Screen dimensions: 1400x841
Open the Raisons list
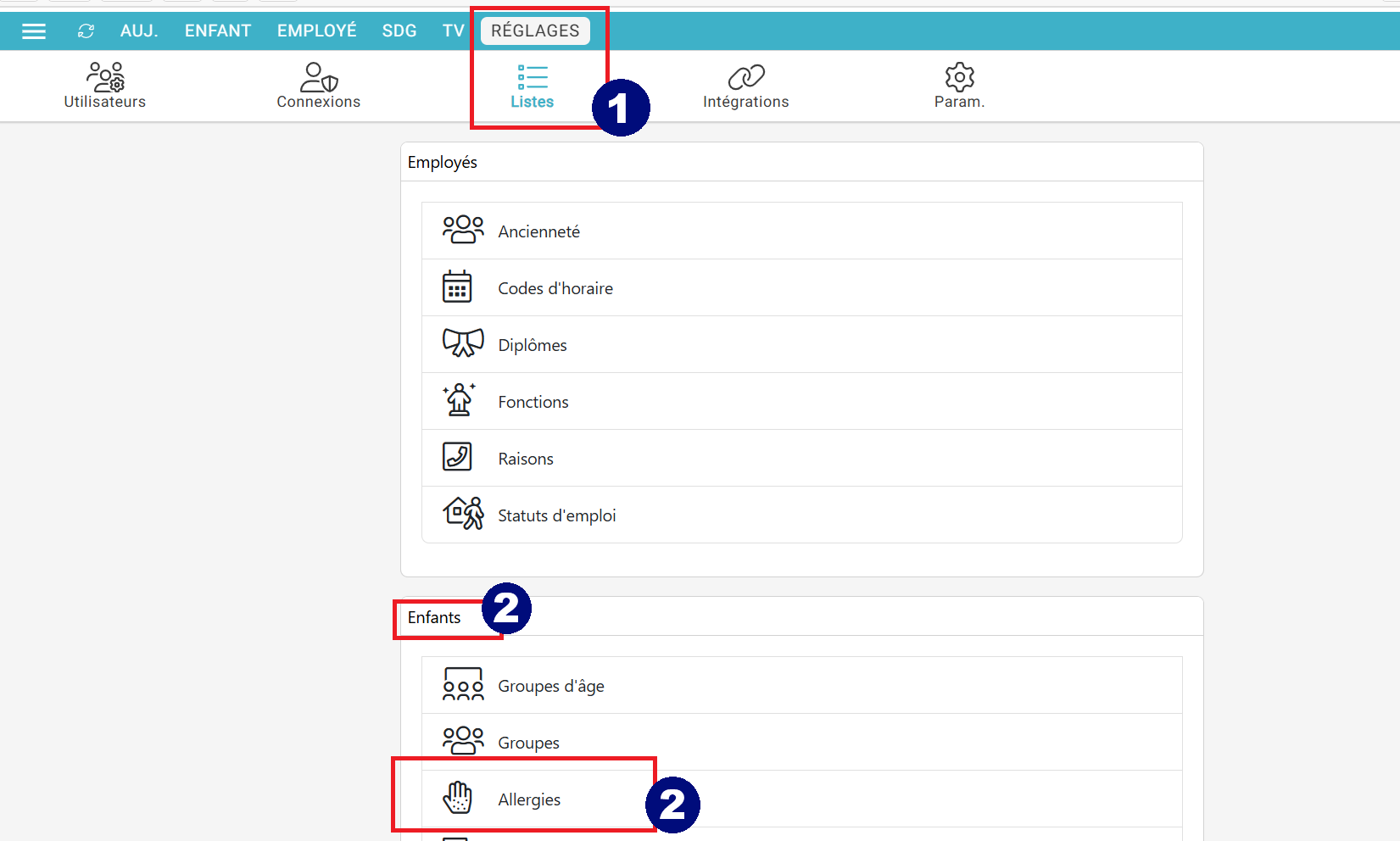click(x=526, y=459)
